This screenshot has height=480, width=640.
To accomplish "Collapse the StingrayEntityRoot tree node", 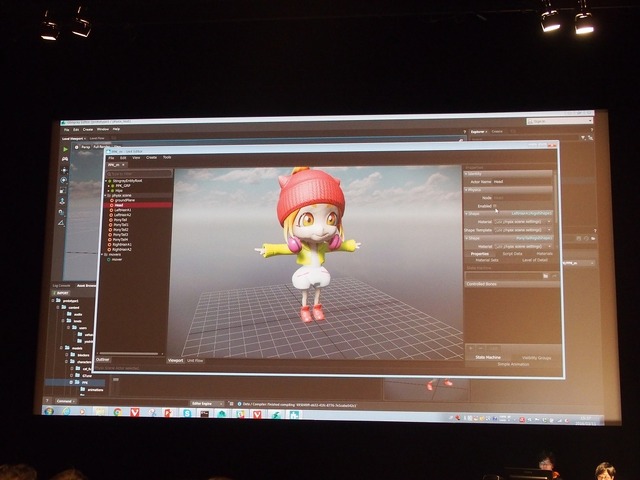I will 106,181.
